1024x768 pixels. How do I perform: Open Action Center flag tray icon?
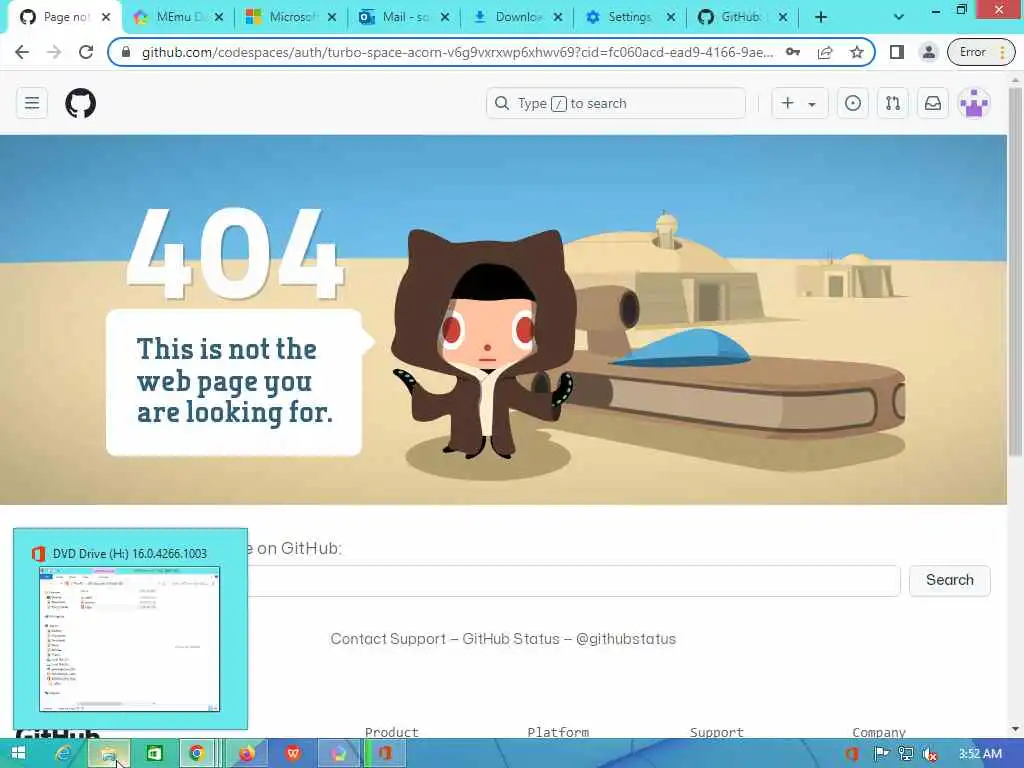pyautogui.click(x=880, y=754)
